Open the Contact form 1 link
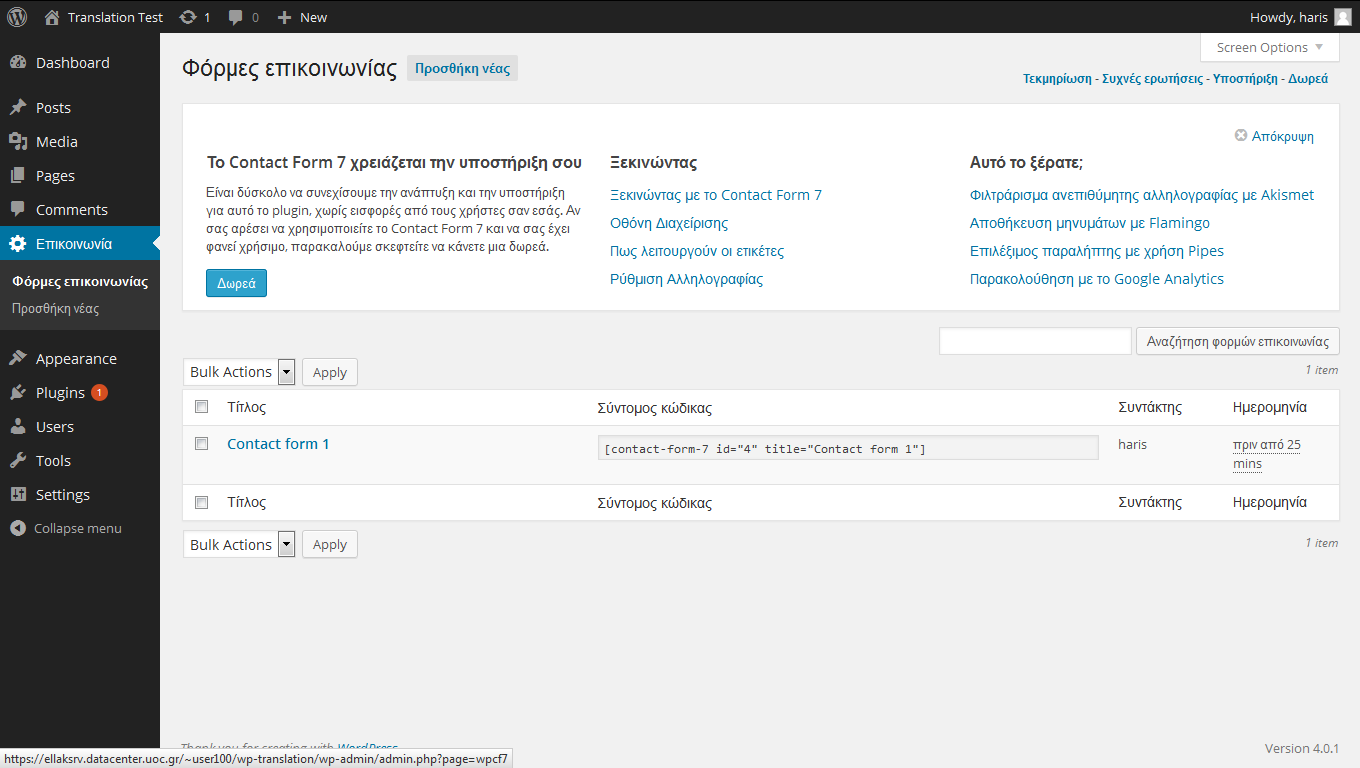Viewport: 1360px width, 768px height. point(278,443)
